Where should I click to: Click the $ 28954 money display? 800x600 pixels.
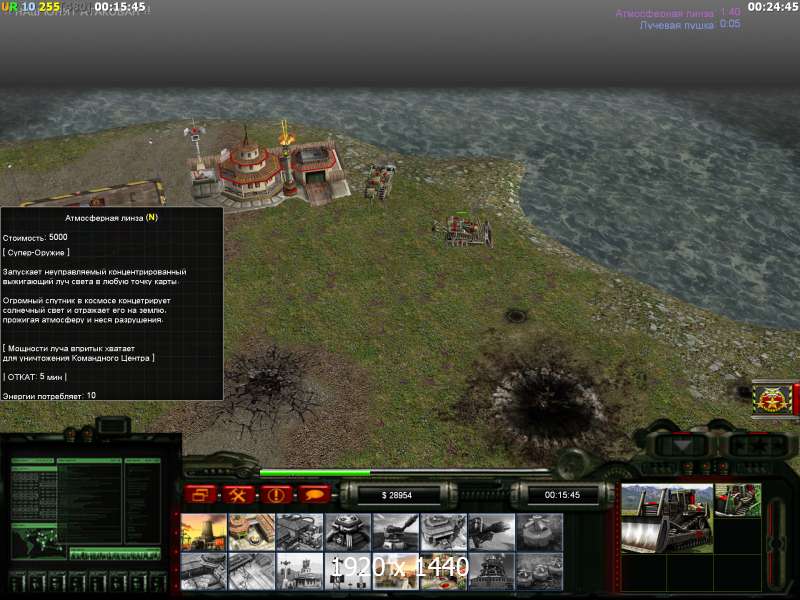(x=396, y=495)
